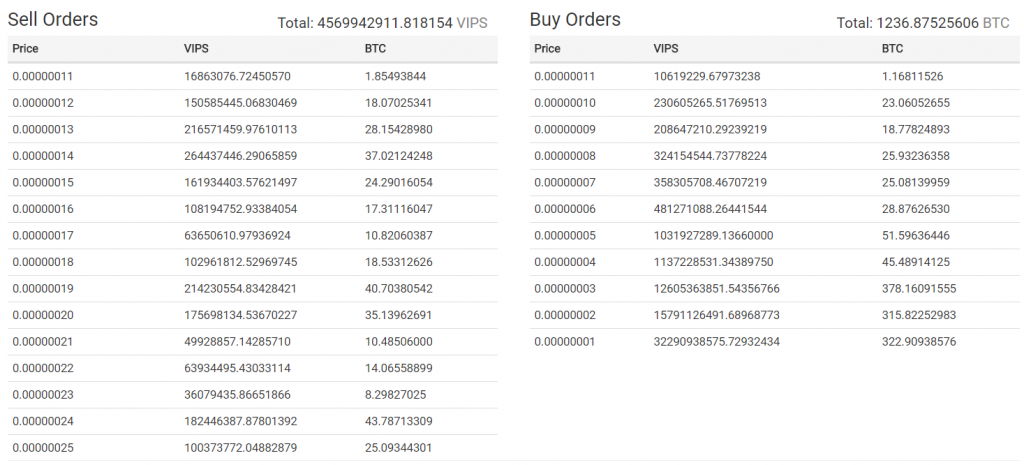The height and width of the screenshot is (465, 1024).
Task: Click buy BTC value 315.82252983
Action: 919,315
